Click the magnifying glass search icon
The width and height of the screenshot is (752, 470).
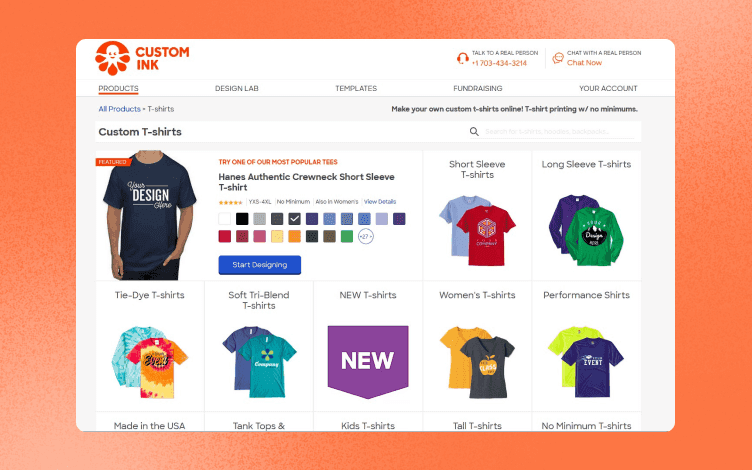click(x=474, y=131)
